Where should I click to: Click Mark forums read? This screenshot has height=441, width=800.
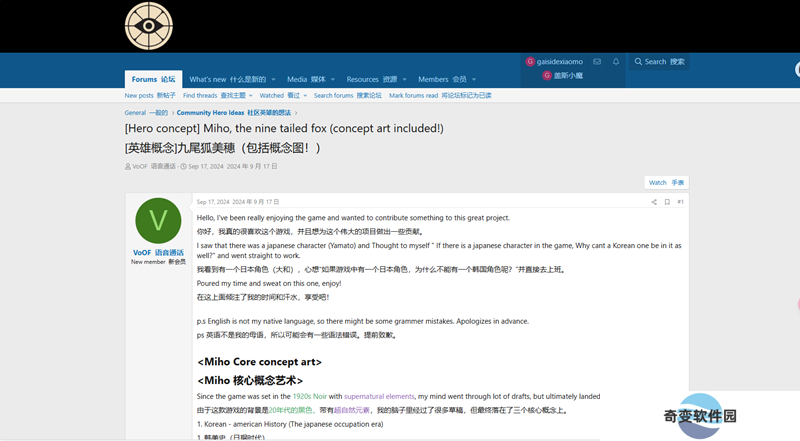click(x=440, y=95)
